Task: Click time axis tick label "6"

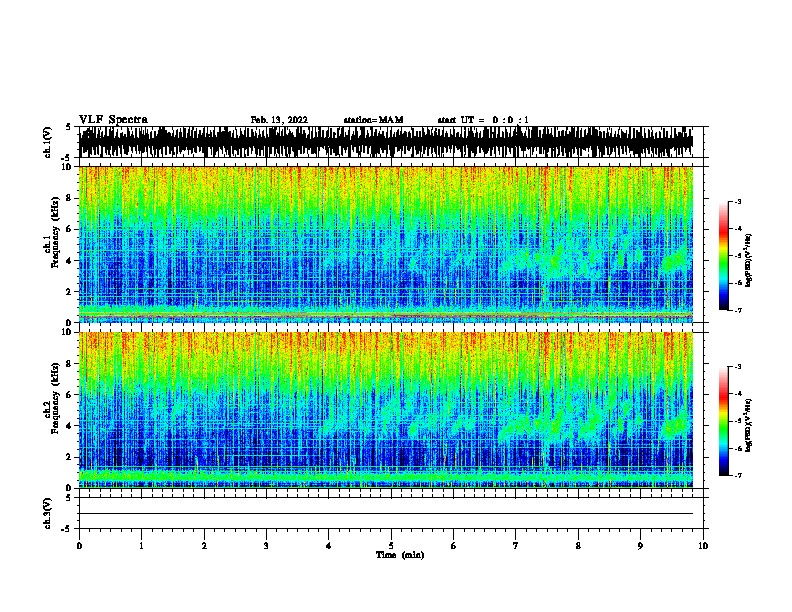Action: (x=454, y=545)
